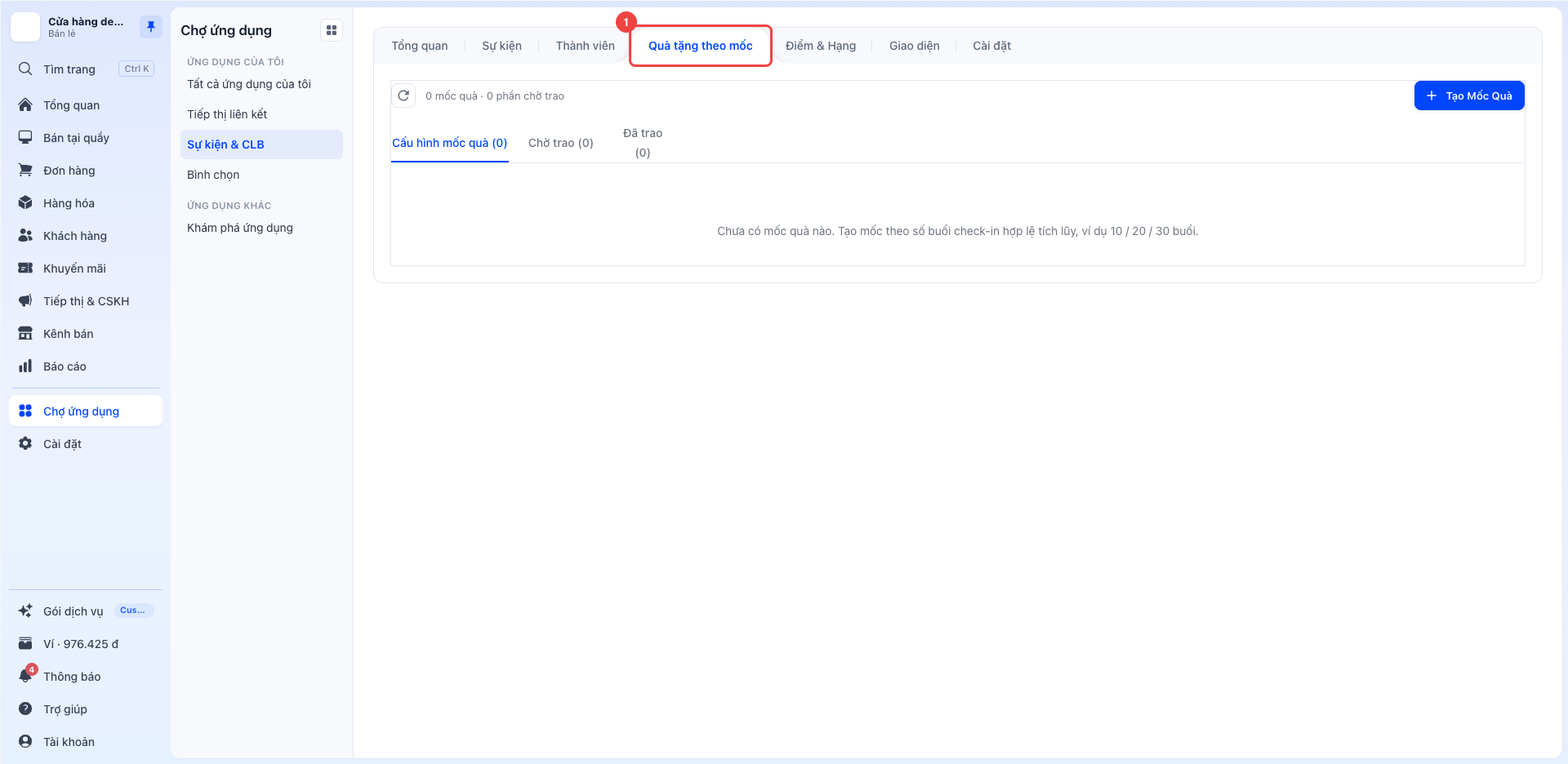The image size is (1568, 764).
Task: Switch to the Sự kiện tab
Action: coord(501,46)
